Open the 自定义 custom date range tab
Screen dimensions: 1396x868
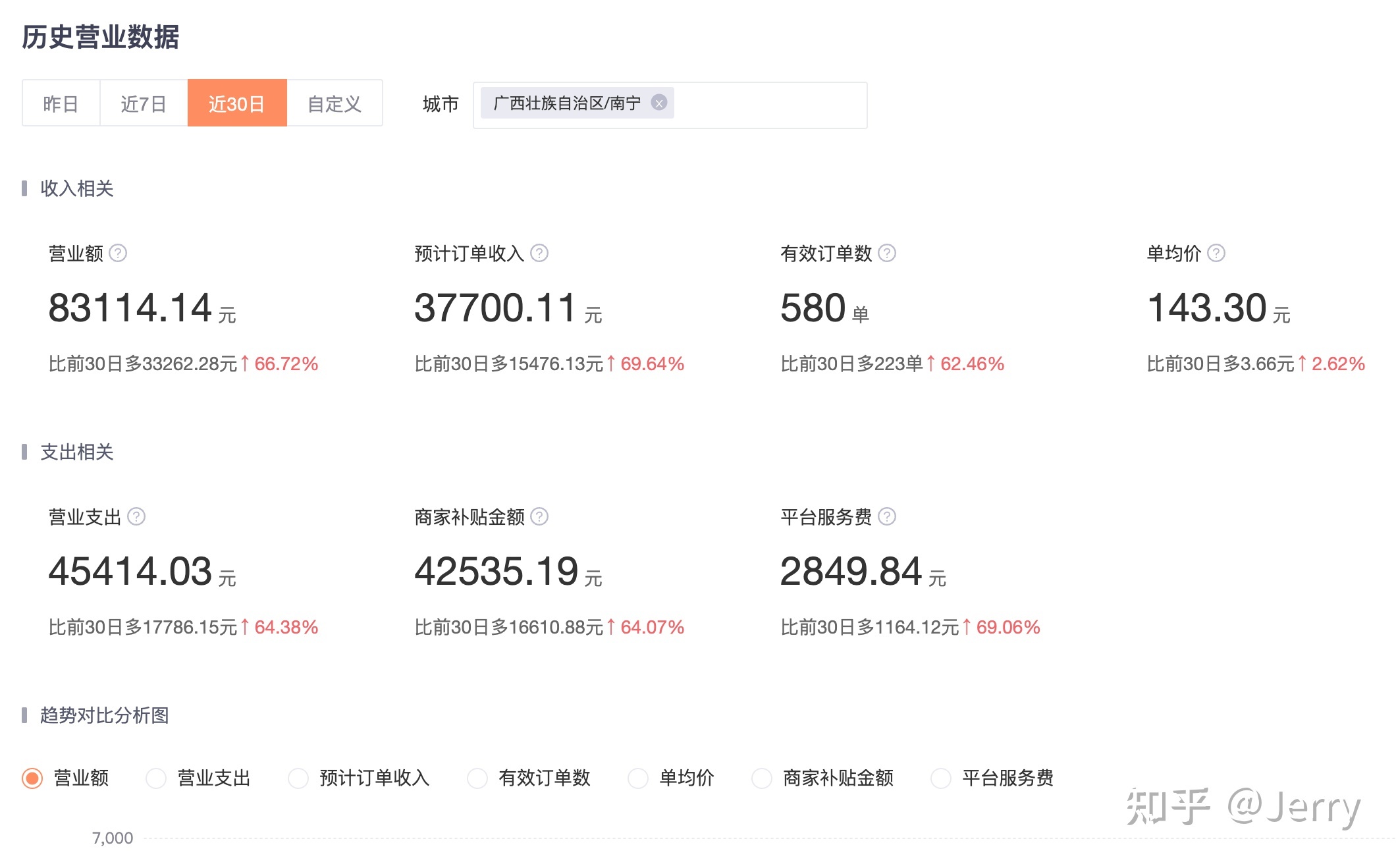(335, 103)
